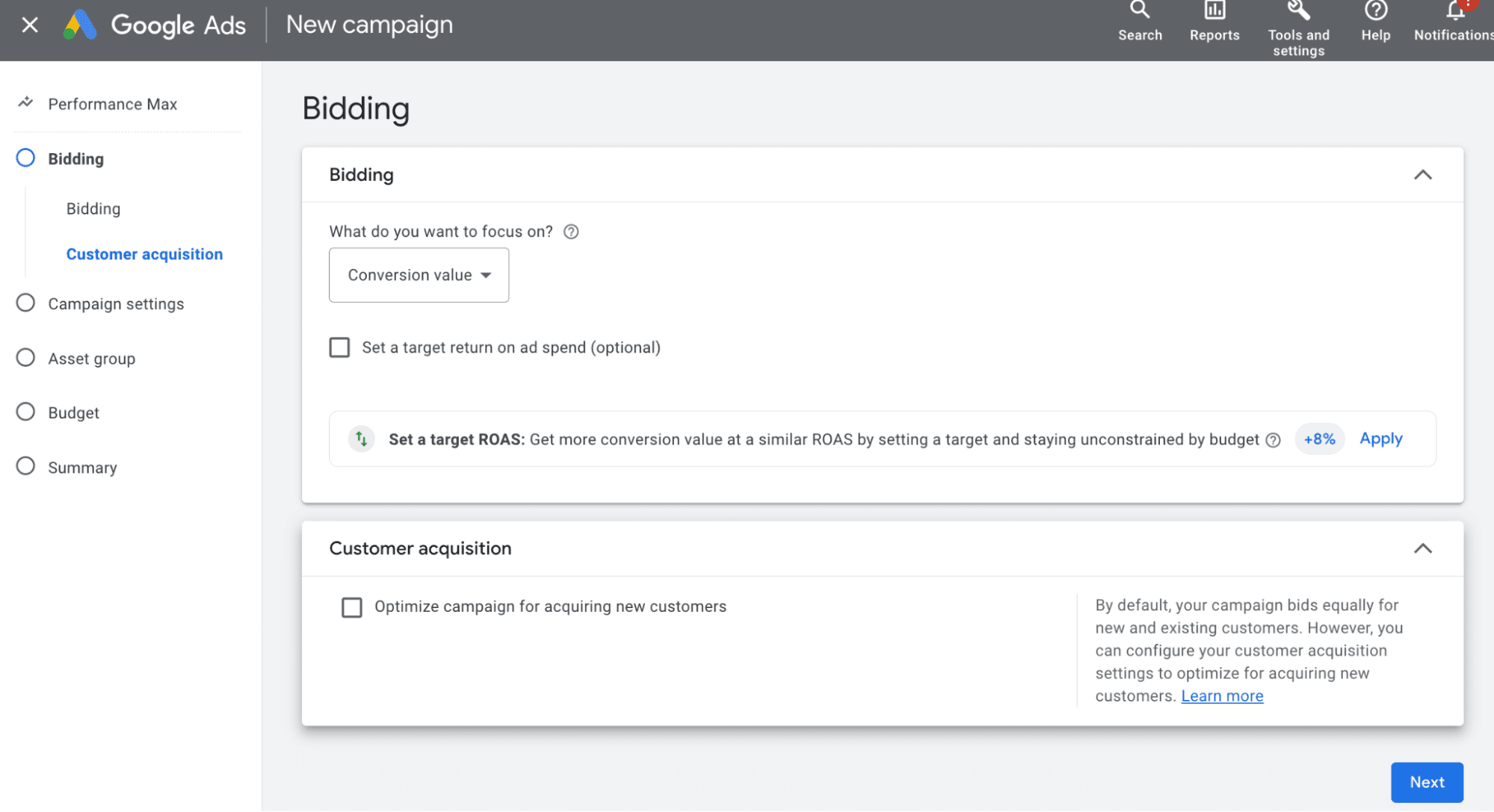Viewport: 1494px width, 812px height.
Task: Open Tools and settings wrench icon
Action: pos(1298,10)
